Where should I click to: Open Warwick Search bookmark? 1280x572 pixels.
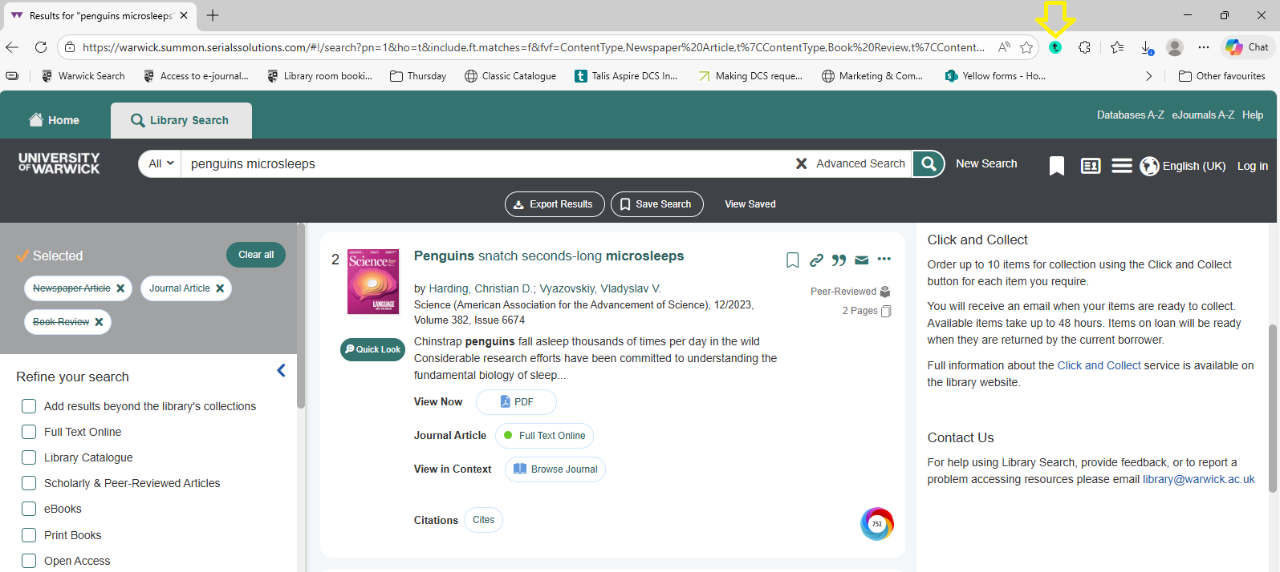coord(83,76)
